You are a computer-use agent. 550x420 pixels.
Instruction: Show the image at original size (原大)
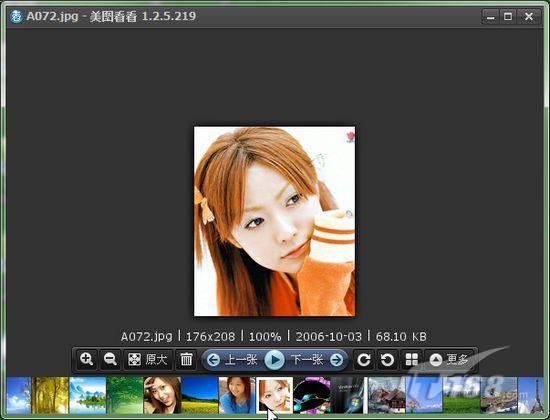pos(148,359)
